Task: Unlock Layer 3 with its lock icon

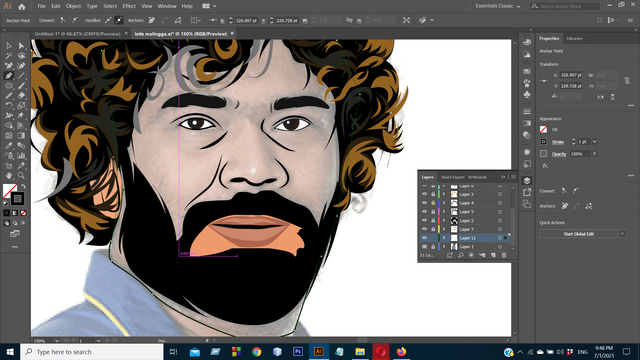Action: pyautogui.click(x=433, y=194)
